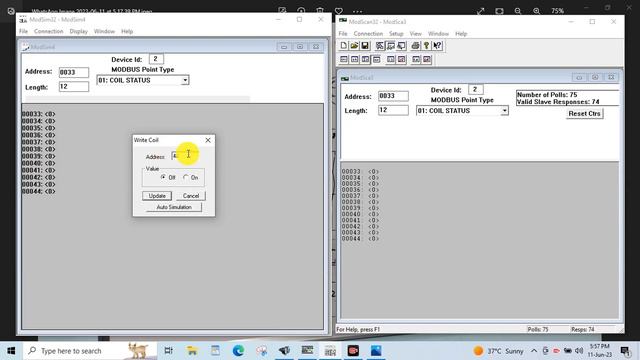Screen dimensions: 640x360
Task: Select the Off radio button in Write Coil
Action: (164, 177)
